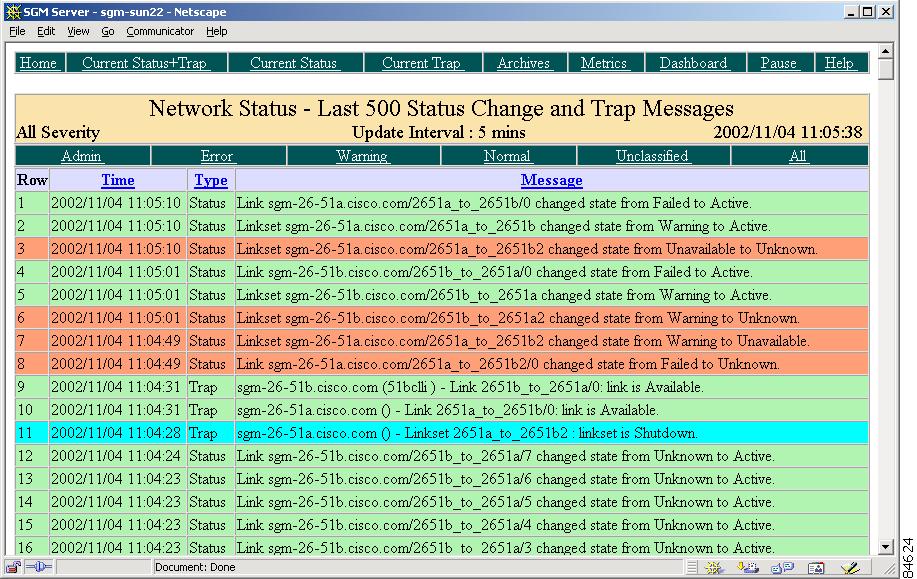Open the View menu
Image resolution: width=917 pixels, height=579 pixels.
(78, 32)
